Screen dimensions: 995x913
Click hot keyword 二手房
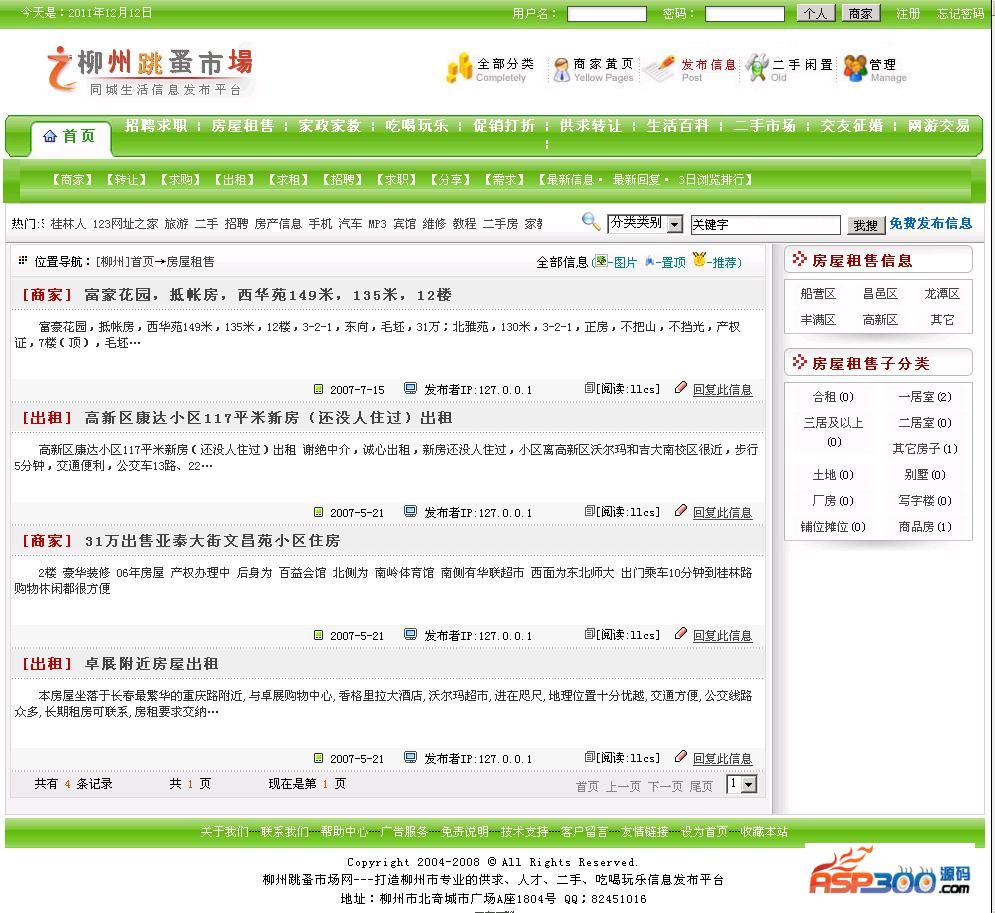(500, 223)
